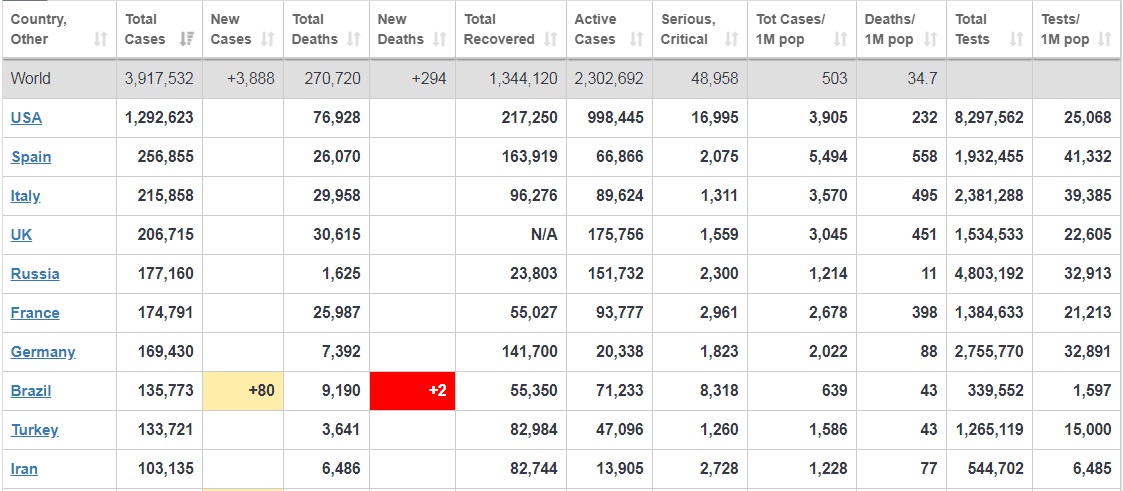Sort by Tests/1M pop arrow icon

(x=1104, y=40)
